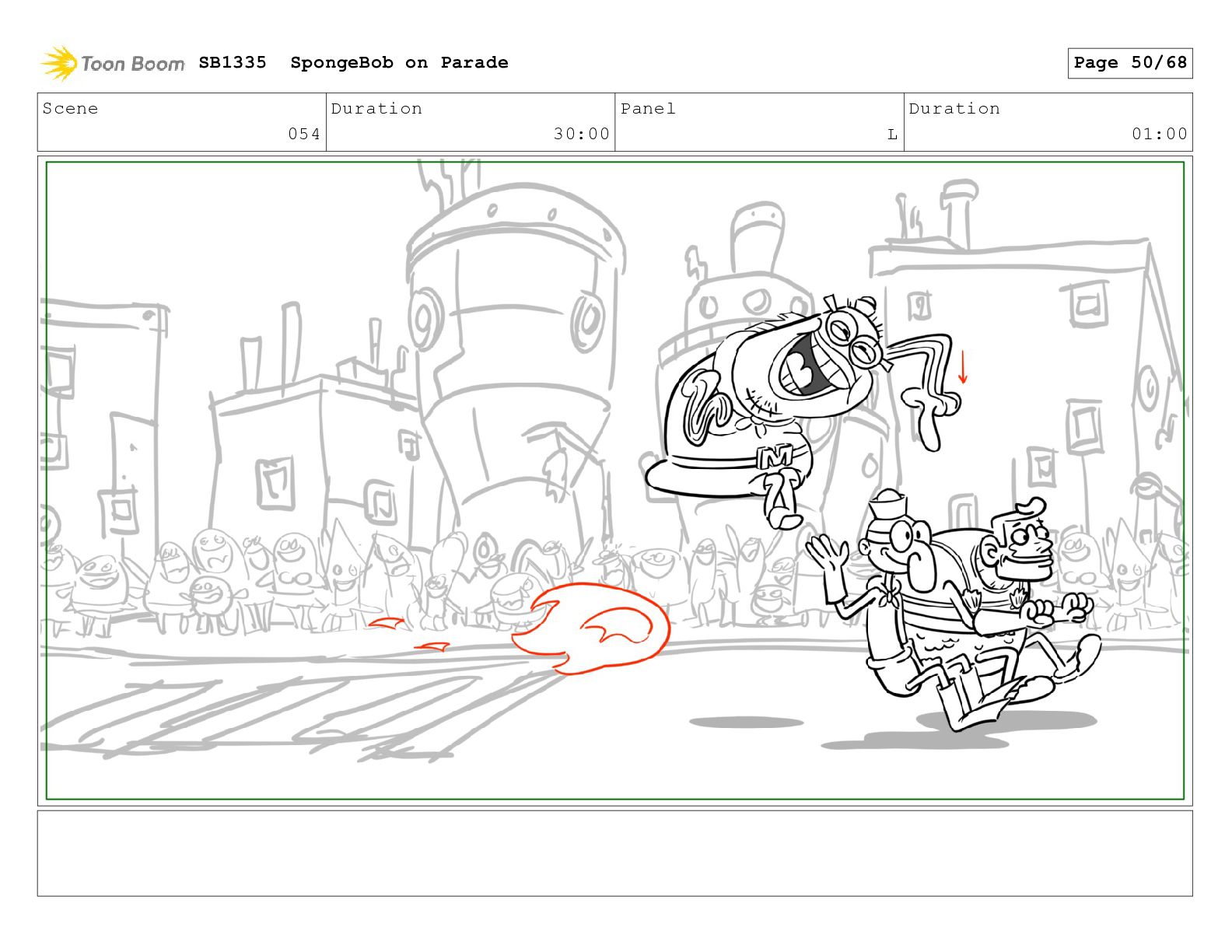
Task: Click the storyboard panel drawing
Action: 615,481
